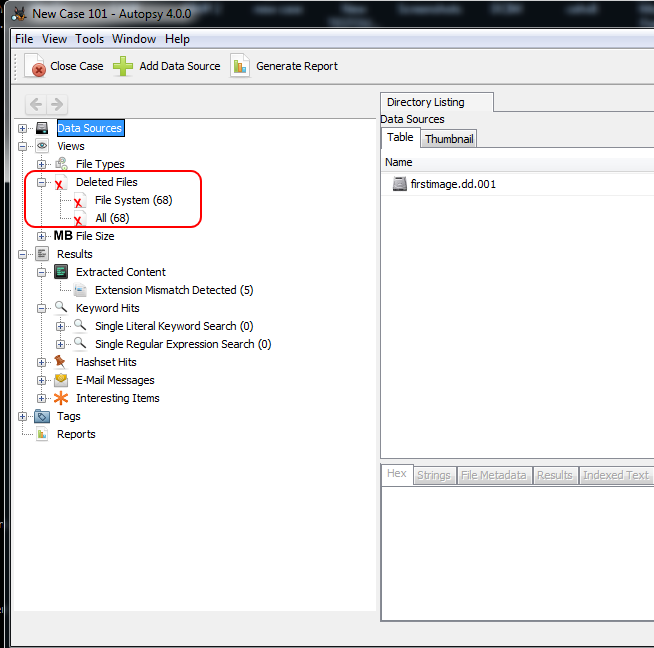Collapse the Results tree node

point(23,254)
